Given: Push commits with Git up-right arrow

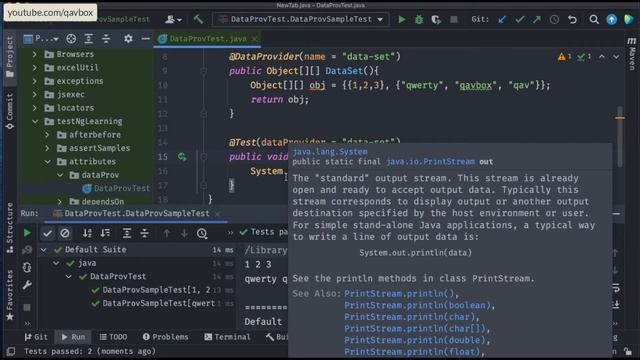Looking at the screenshot, I should click(537, 19).
